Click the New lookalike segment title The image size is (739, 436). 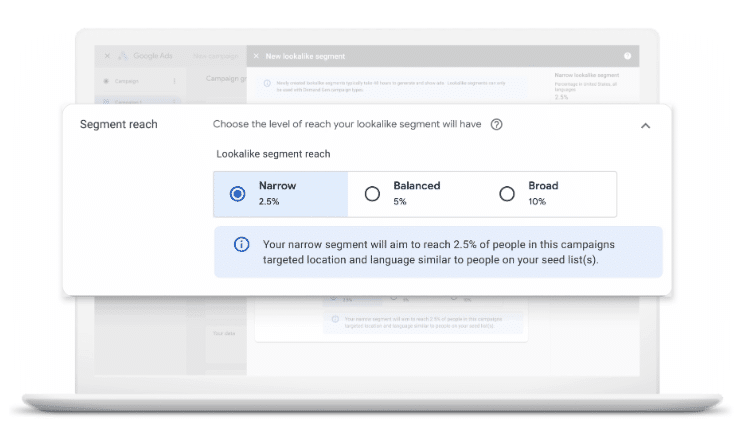tap(305, 56)
